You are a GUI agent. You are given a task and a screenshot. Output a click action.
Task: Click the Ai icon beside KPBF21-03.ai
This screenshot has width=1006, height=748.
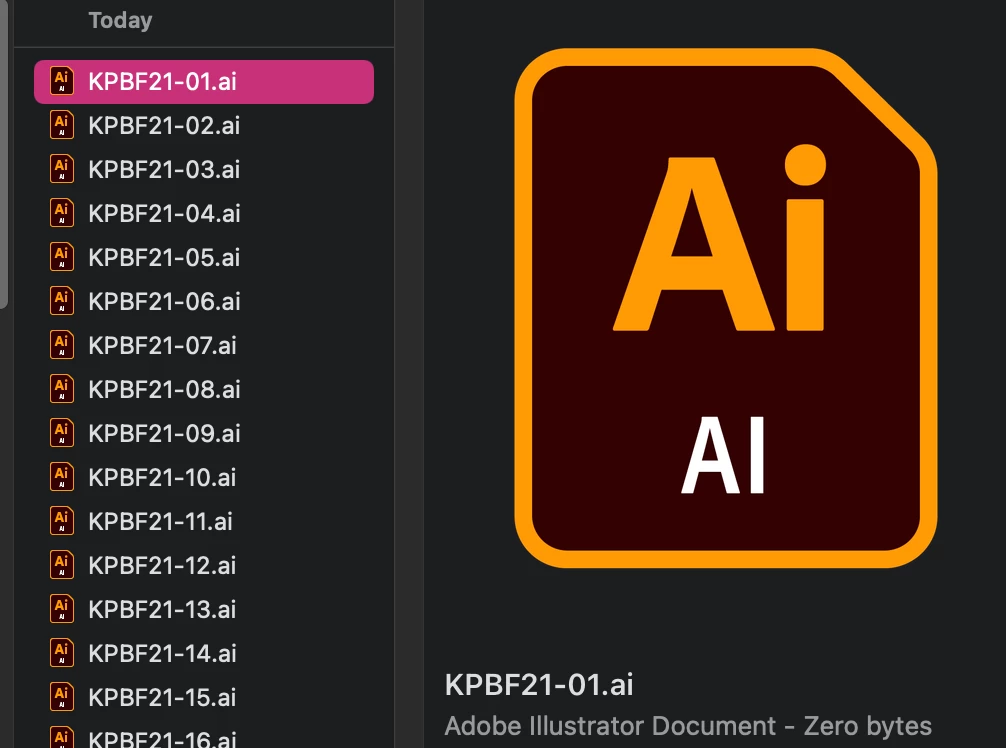point(62,169)
